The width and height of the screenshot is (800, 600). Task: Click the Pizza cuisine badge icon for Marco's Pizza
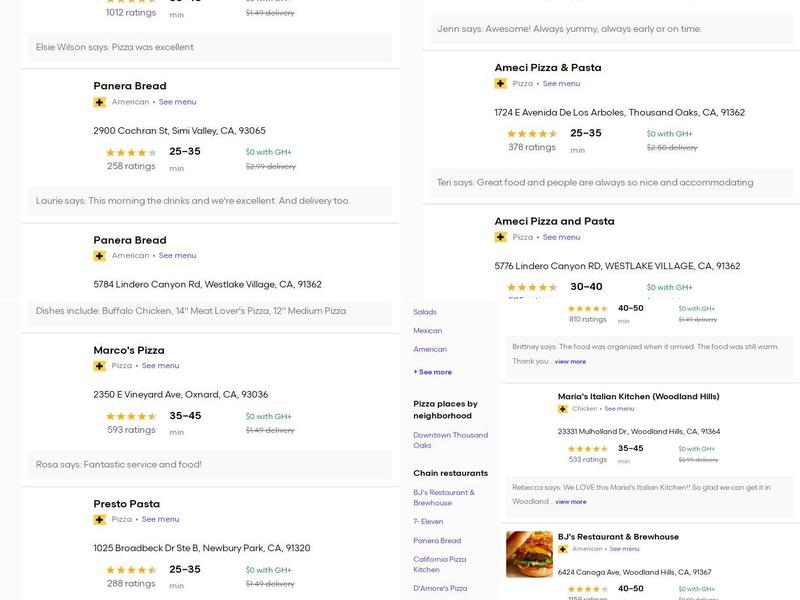tap(98, 364)
